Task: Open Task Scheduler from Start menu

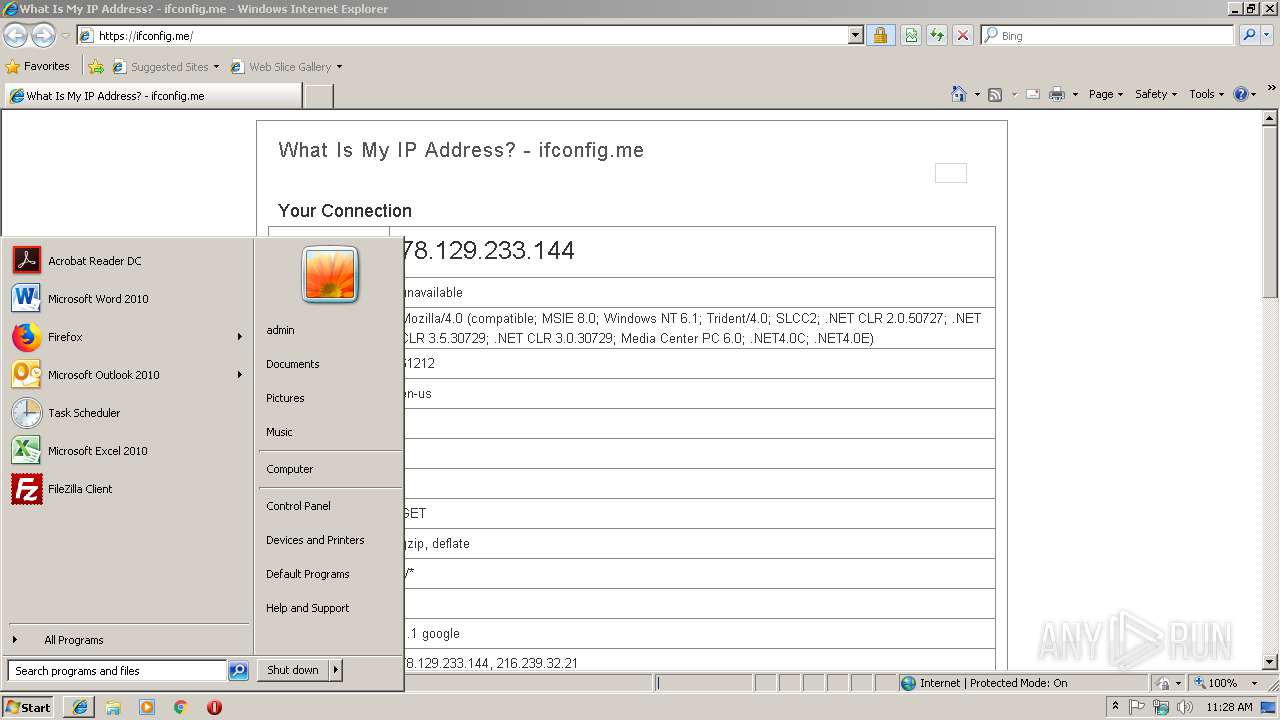Action: coord(126,413)
